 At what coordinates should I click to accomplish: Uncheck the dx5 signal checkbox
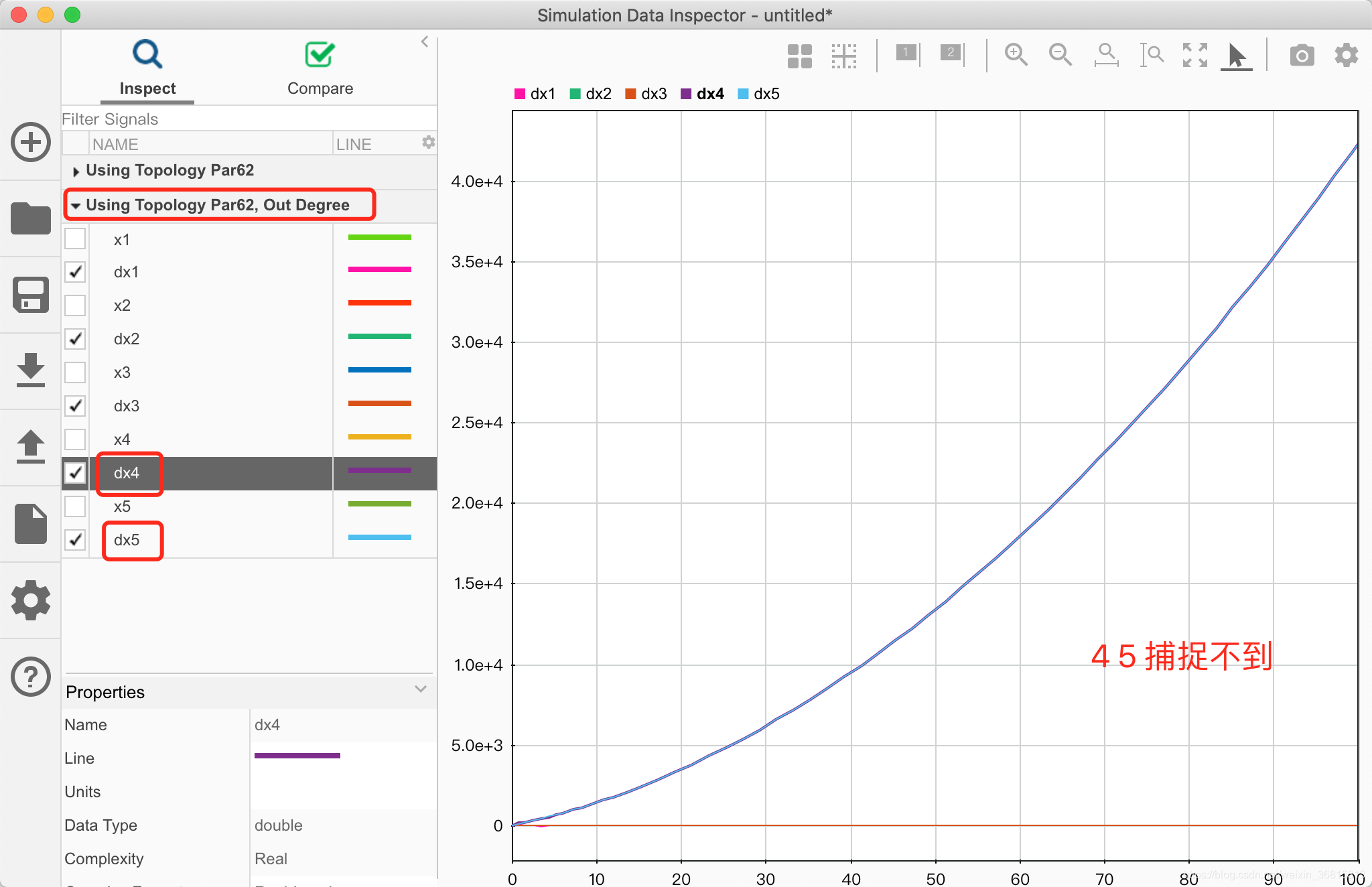click(75, 539)
